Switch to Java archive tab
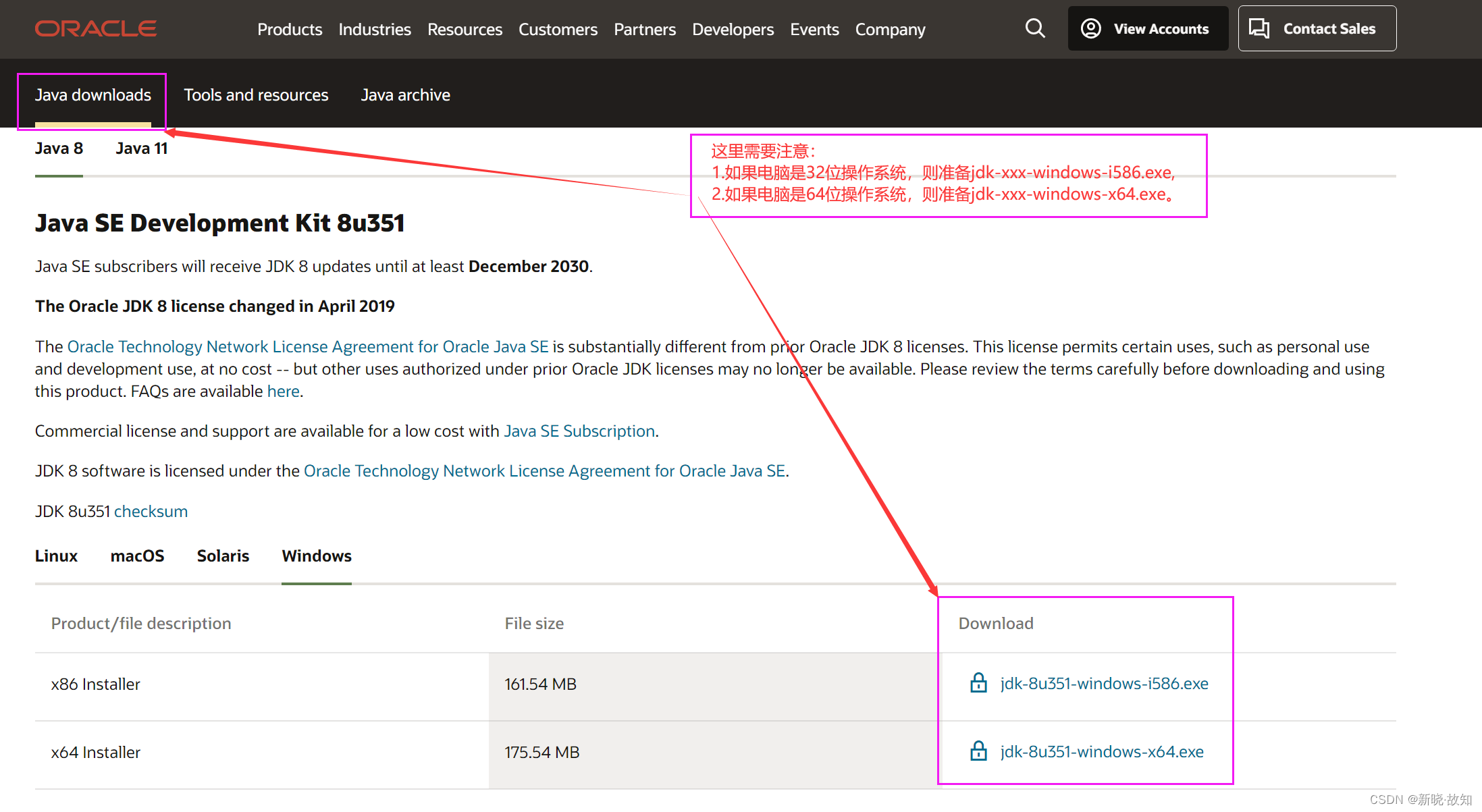This screenshot has width=1482, height=812. click(x=405, y=95)
